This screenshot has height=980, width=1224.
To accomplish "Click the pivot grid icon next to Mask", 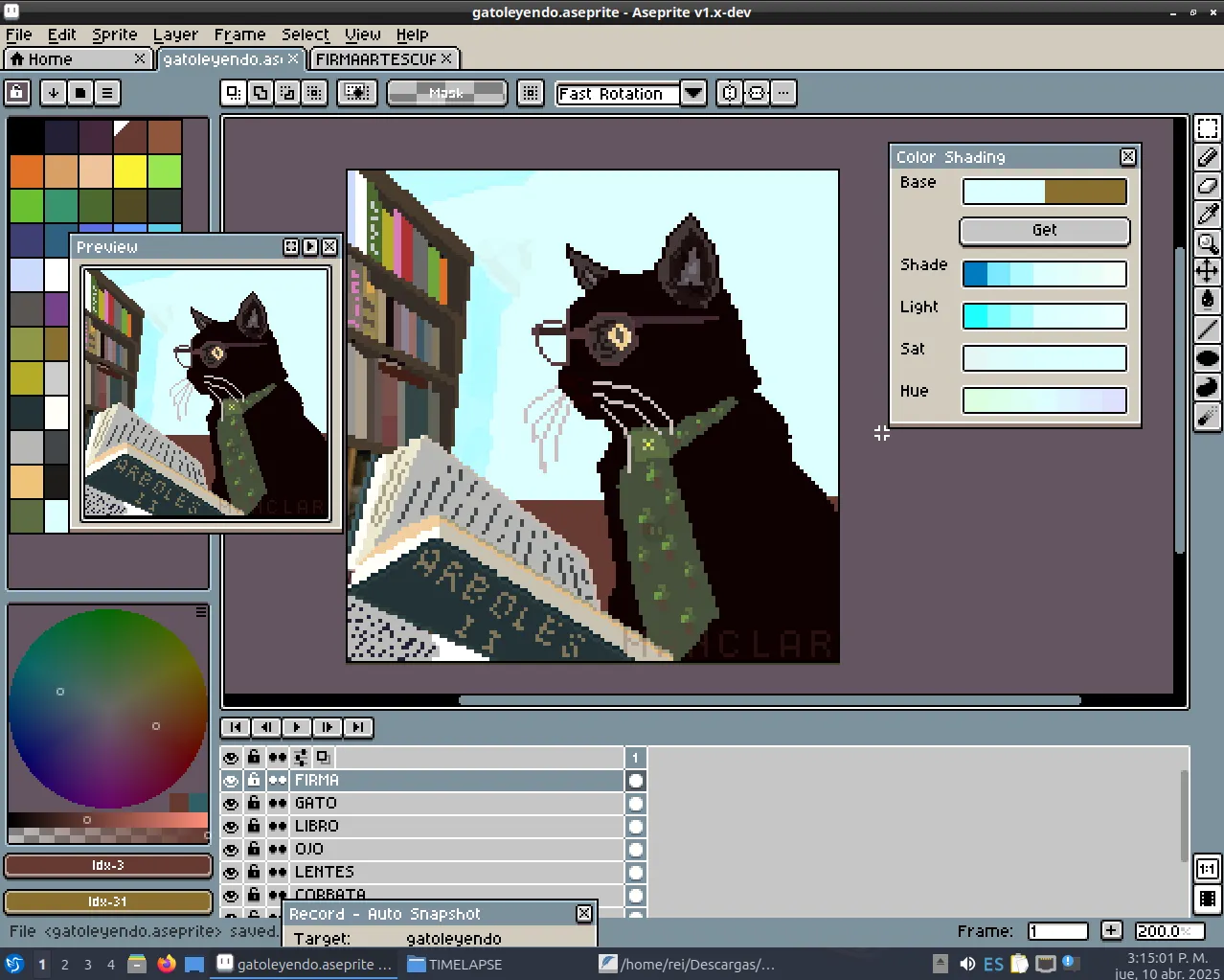I will [x=531, y=93].
